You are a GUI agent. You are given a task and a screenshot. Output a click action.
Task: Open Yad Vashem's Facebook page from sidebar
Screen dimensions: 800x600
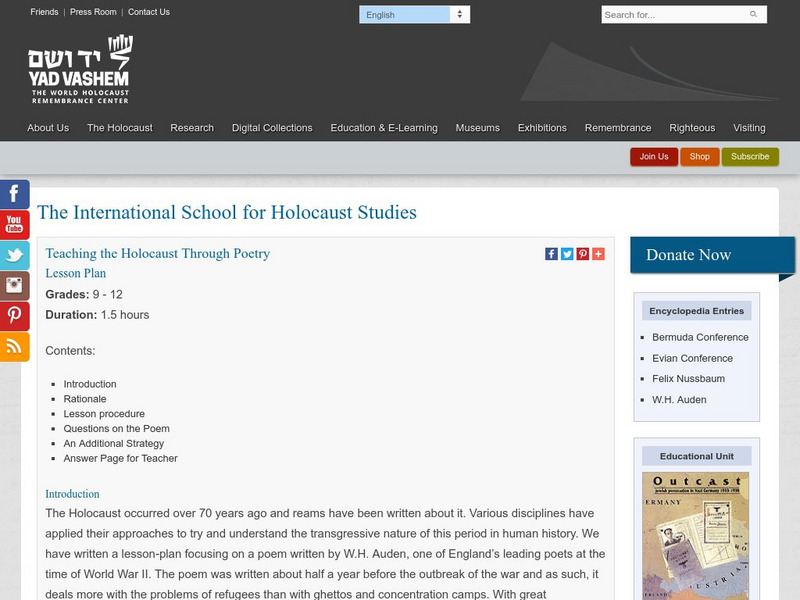tap(12, 195)
